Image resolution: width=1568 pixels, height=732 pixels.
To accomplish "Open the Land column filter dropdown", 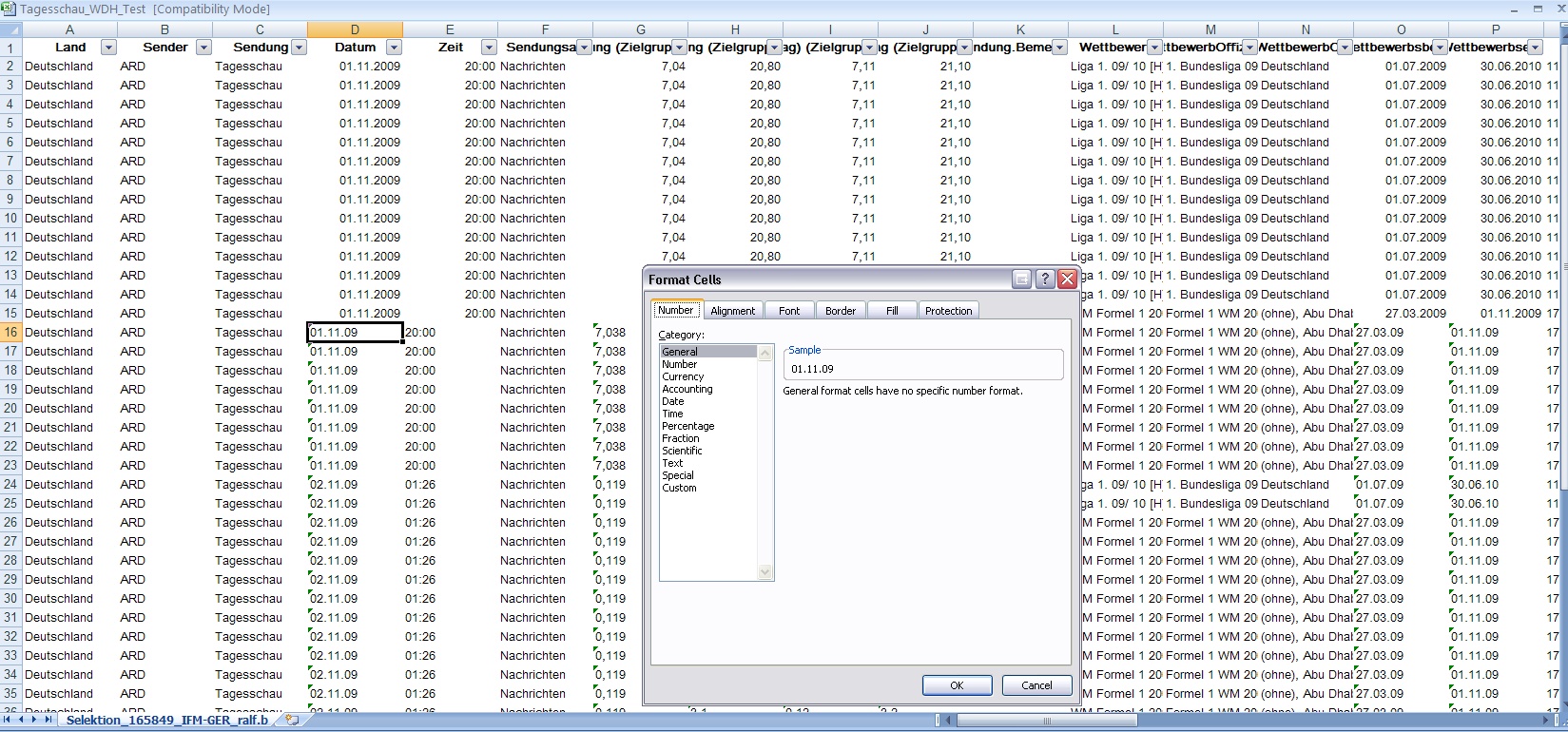I will tap(108, 47).
